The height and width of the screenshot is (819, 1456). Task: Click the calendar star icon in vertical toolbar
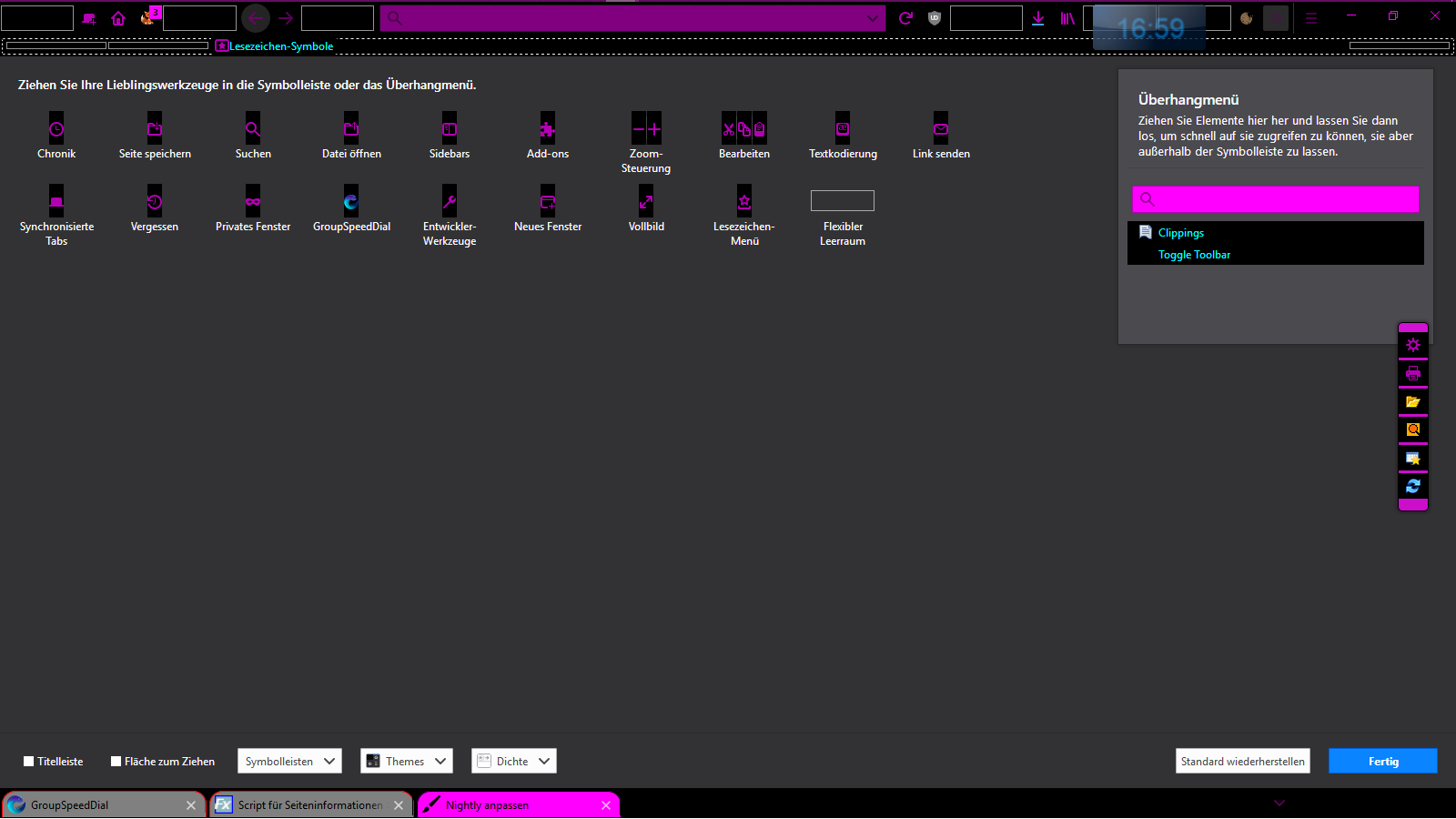1413,458
